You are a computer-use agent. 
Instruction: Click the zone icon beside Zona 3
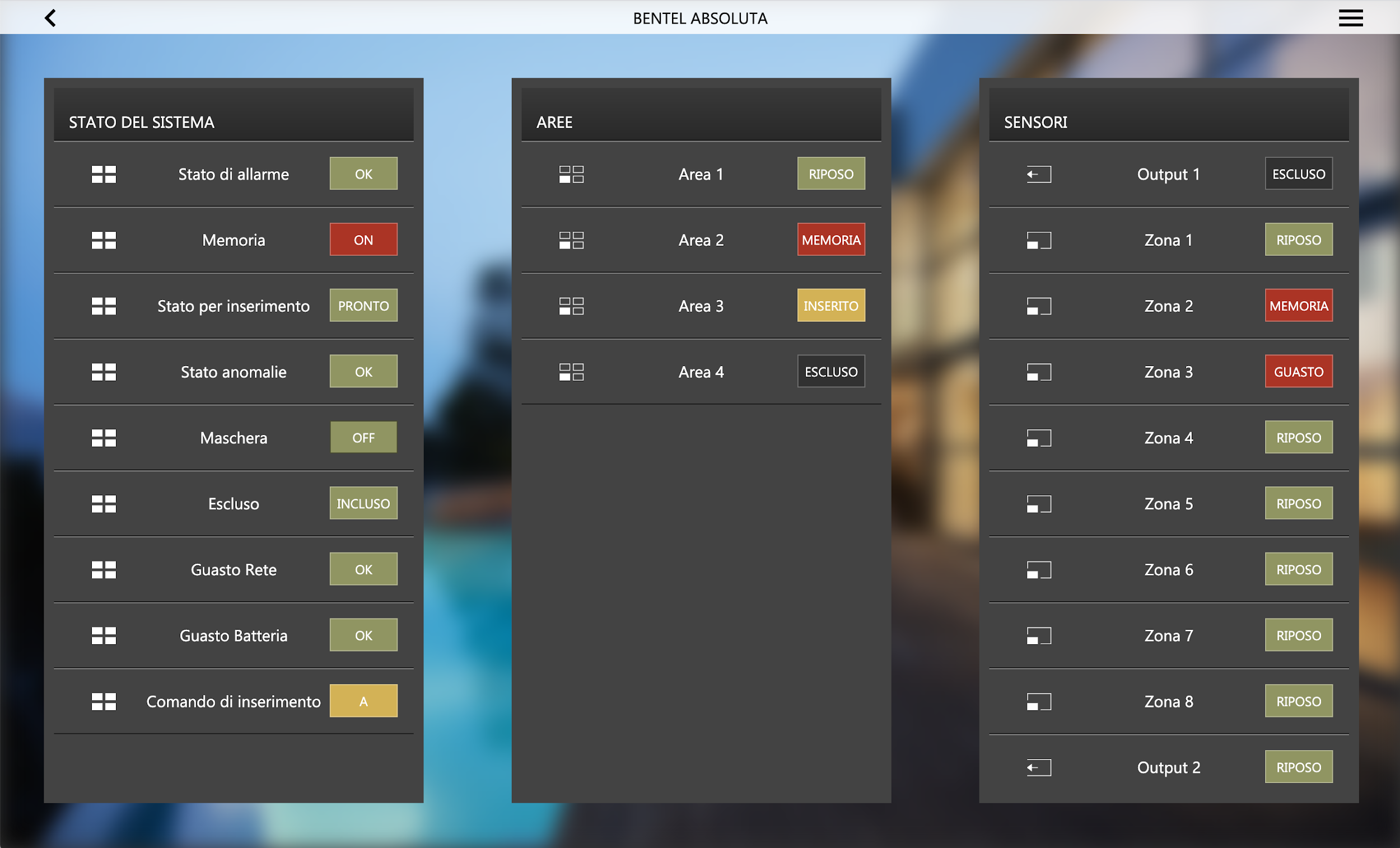tap(1039, 372)
